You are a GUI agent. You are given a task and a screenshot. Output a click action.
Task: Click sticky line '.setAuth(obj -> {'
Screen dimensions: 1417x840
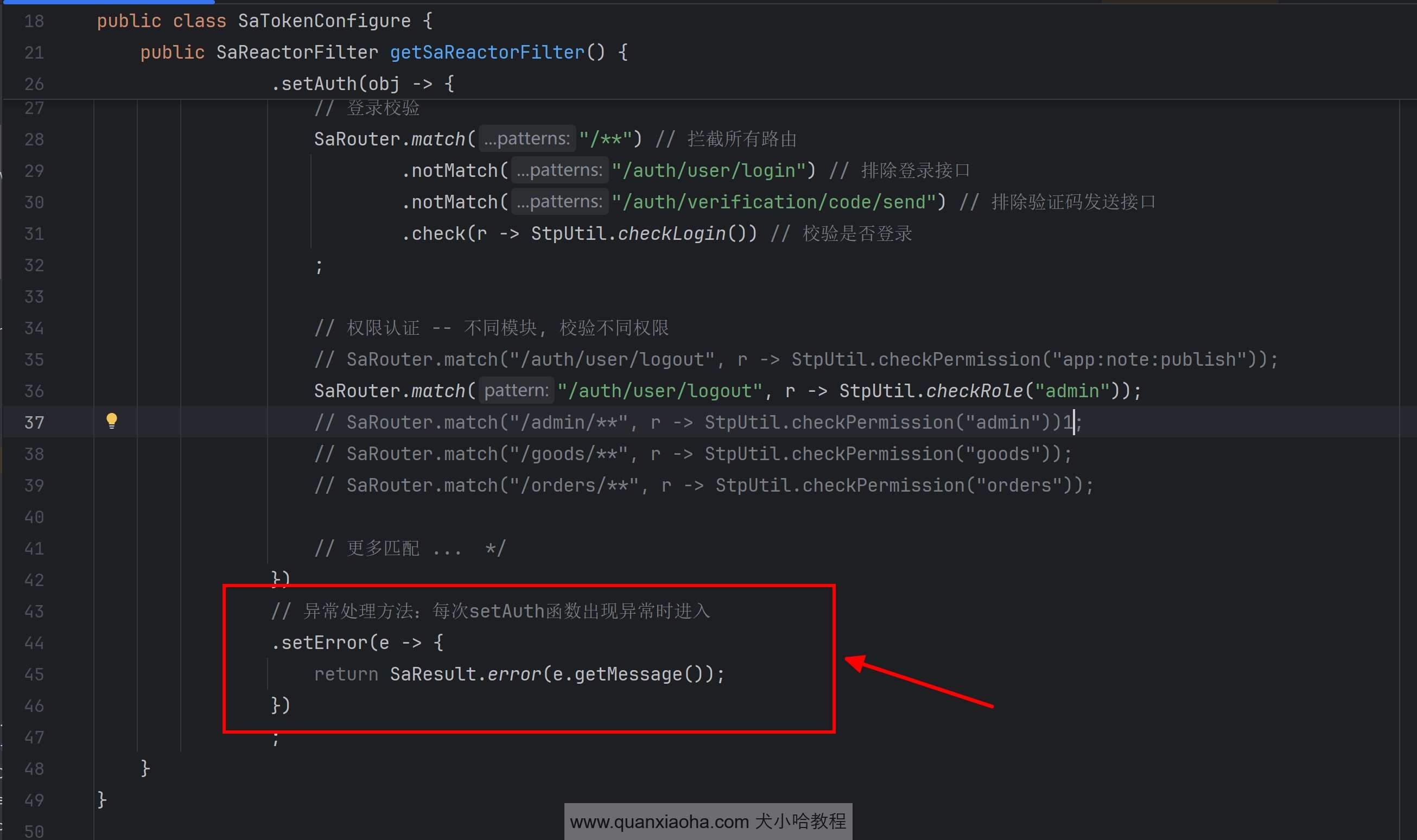coord(363,84)
